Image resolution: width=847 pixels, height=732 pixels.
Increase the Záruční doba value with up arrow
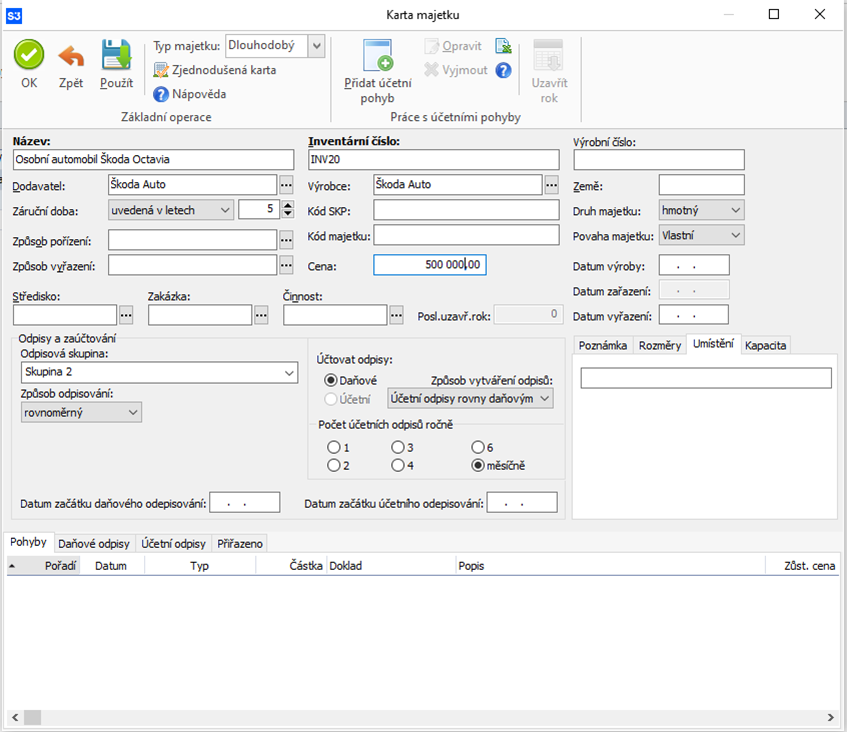pos(288,205)
